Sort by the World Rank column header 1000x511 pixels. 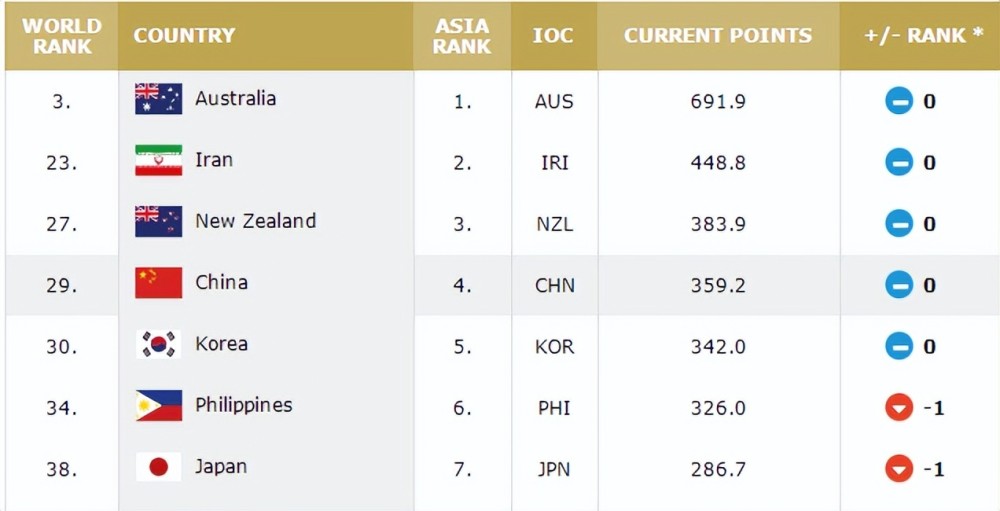point(61,36)
